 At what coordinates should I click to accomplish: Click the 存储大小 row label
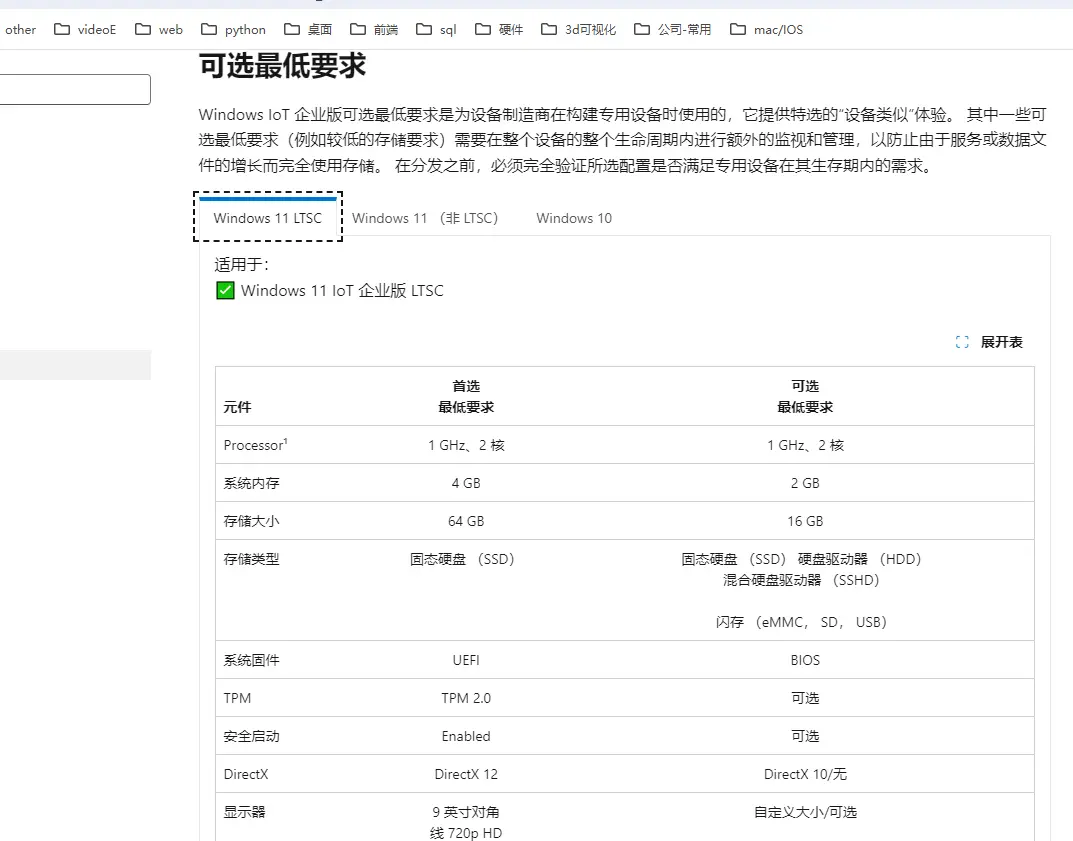point(251,521)
